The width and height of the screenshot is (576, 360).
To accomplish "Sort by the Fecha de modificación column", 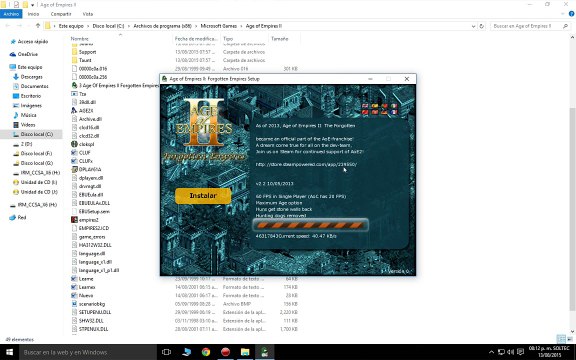I will pyautogui.click(x=196, y=39).
